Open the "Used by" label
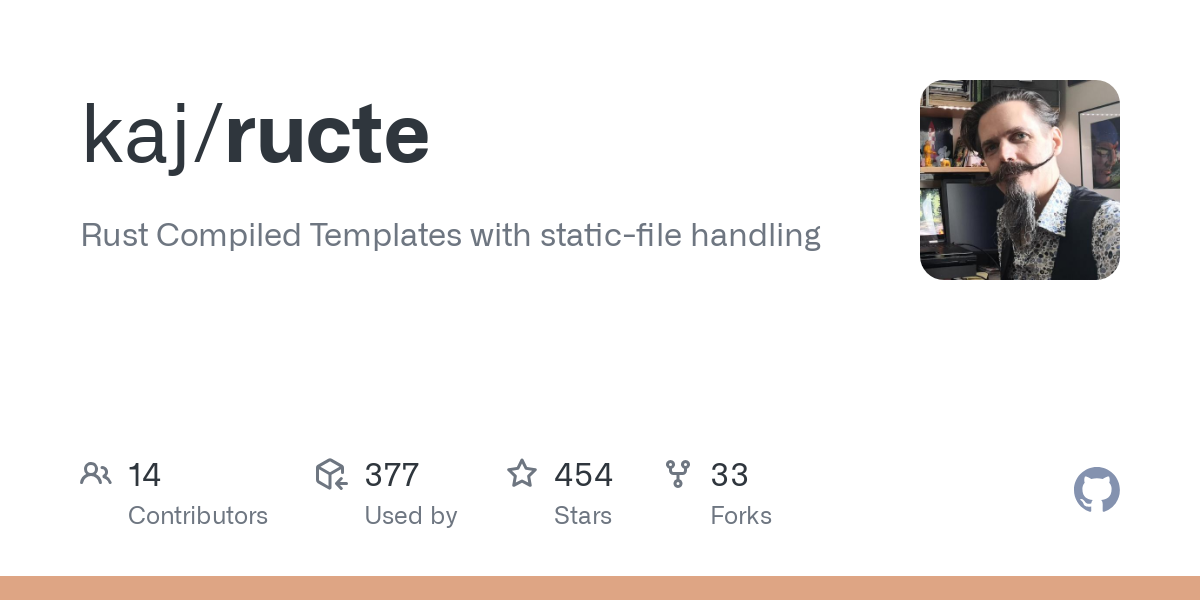This screenshot has height=600, width=1200. point(411,516)
